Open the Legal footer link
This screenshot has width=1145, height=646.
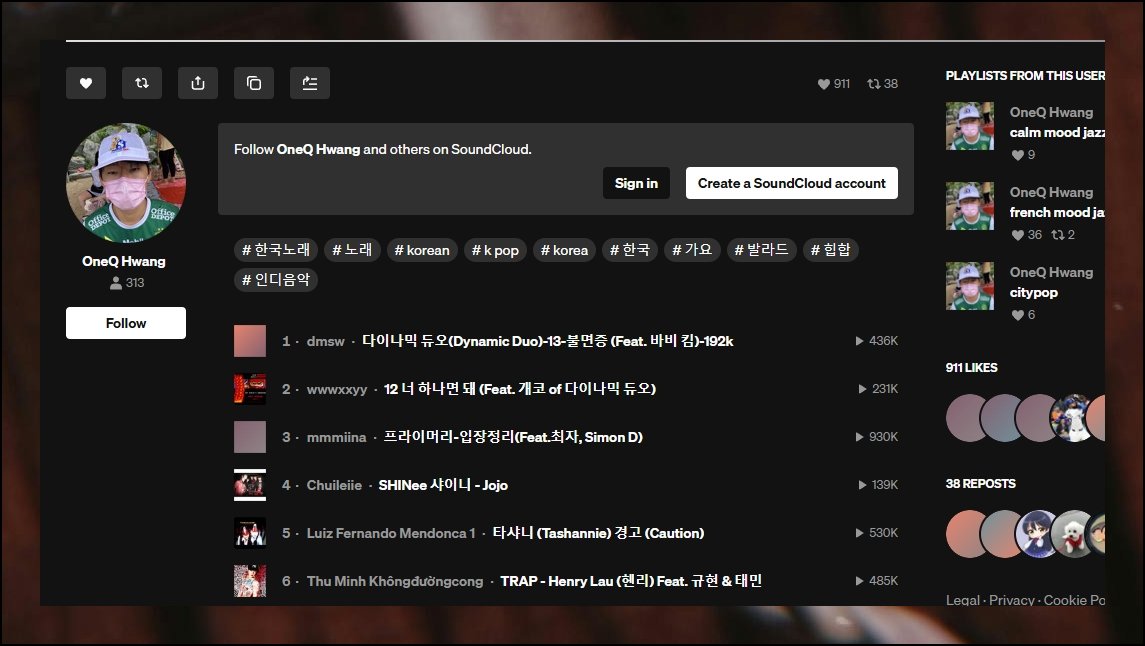[x=963, y=600]
